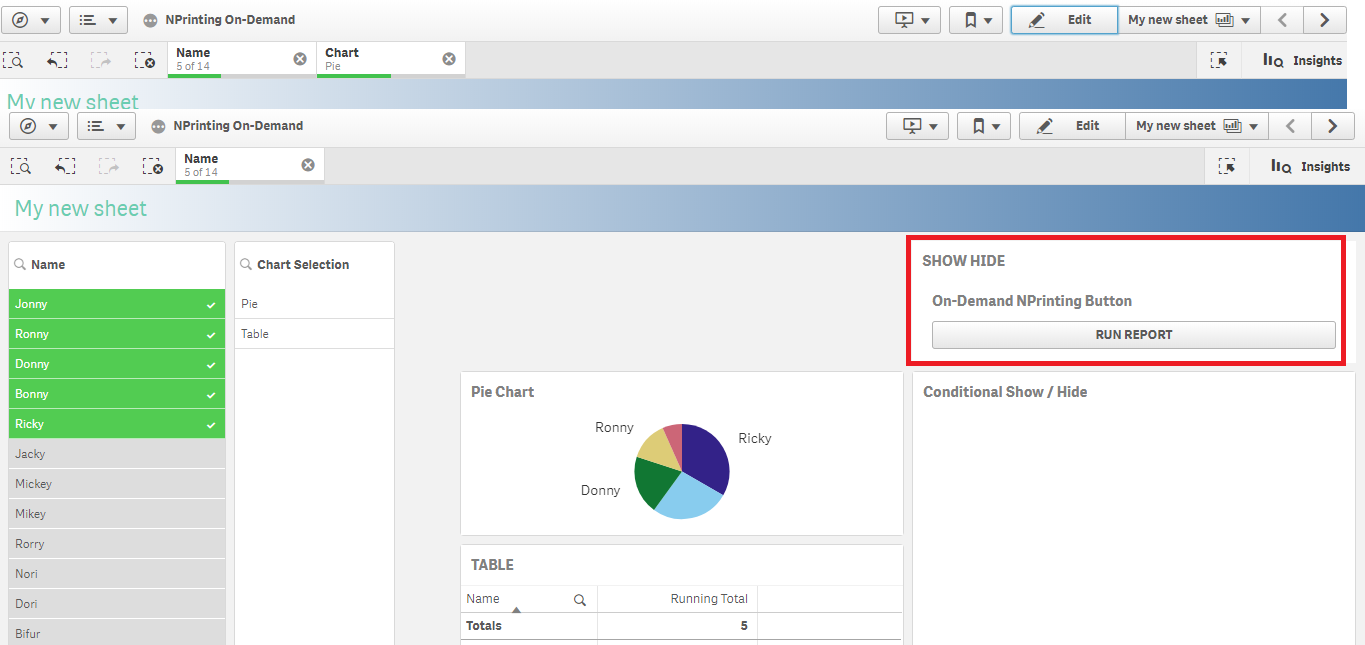Select Jacky in the Name list
This screenshot has height=645, width=1365.
pyautogui.click(x=117, y=454)
